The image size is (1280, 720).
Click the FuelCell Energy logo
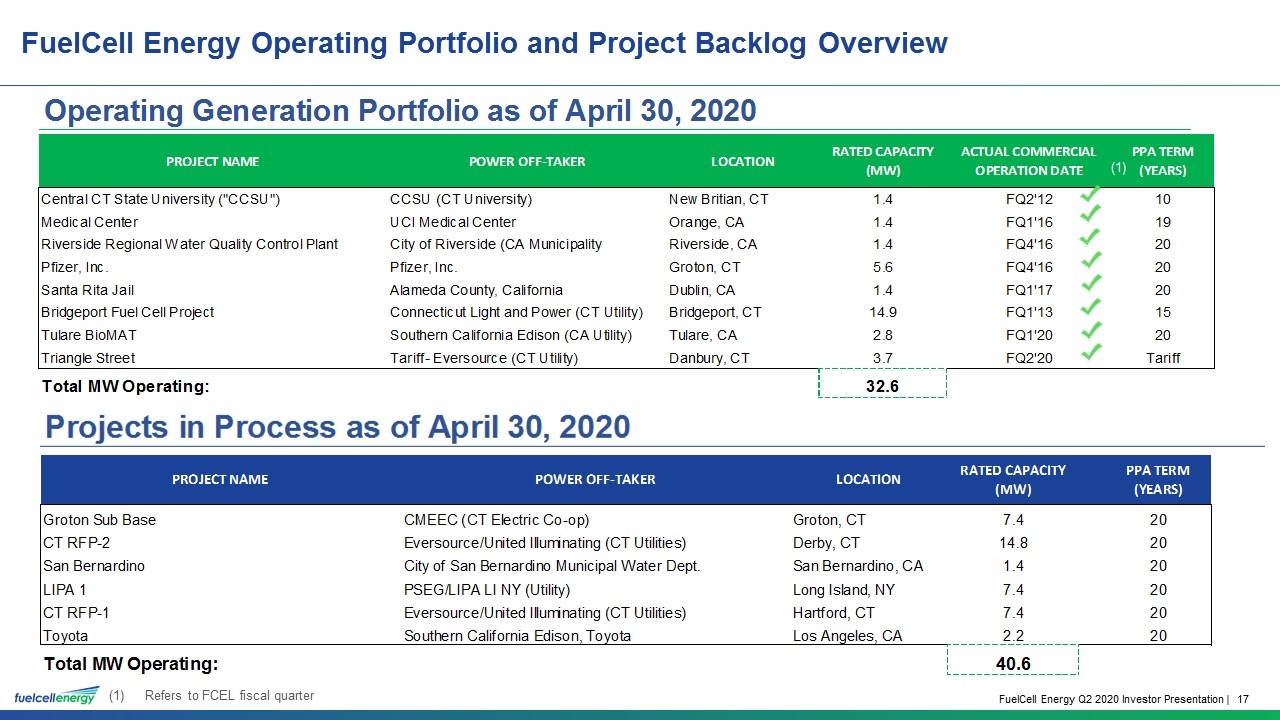56,696
